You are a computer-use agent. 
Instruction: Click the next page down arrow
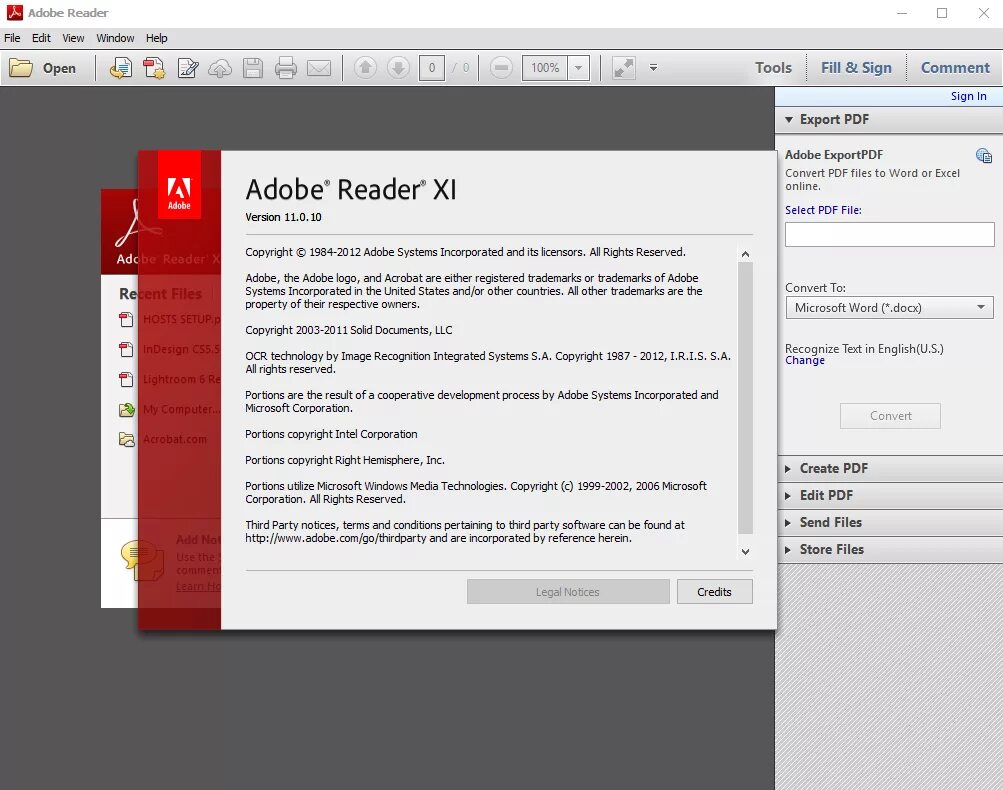tap(398, 67)
